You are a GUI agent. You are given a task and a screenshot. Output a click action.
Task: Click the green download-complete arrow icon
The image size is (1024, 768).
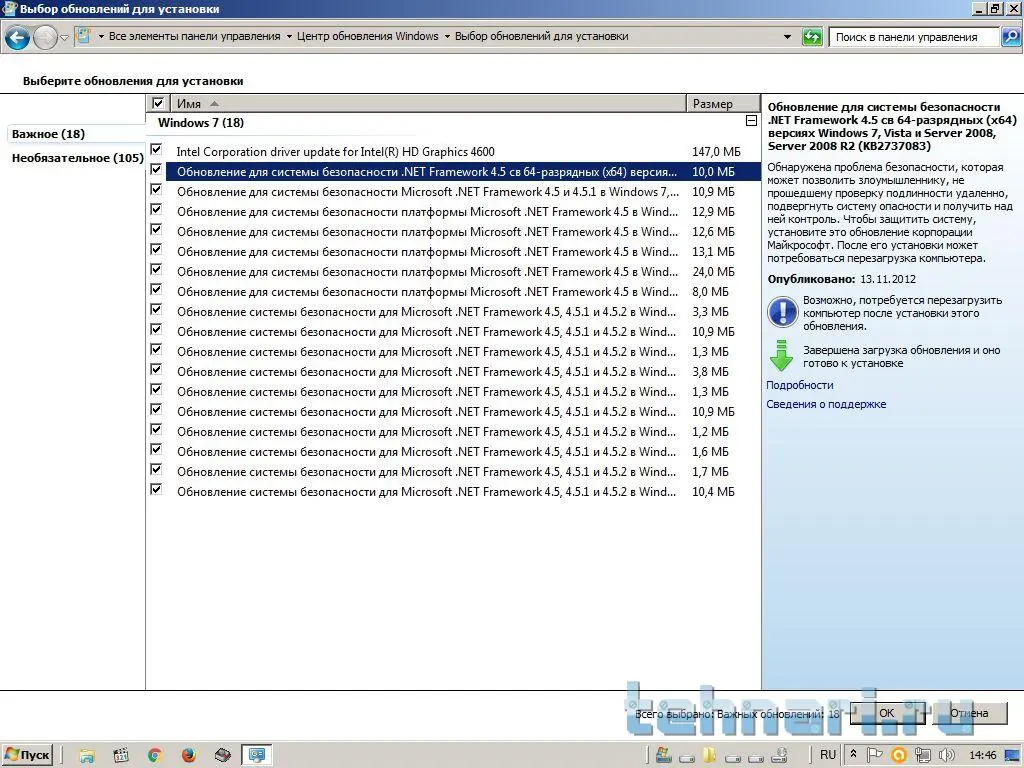781,356
